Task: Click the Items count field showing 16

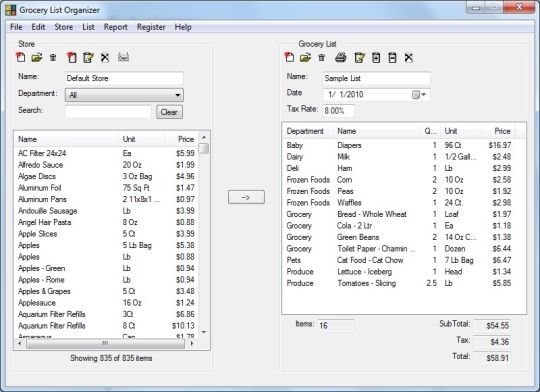Action: (x=335, y=326)
